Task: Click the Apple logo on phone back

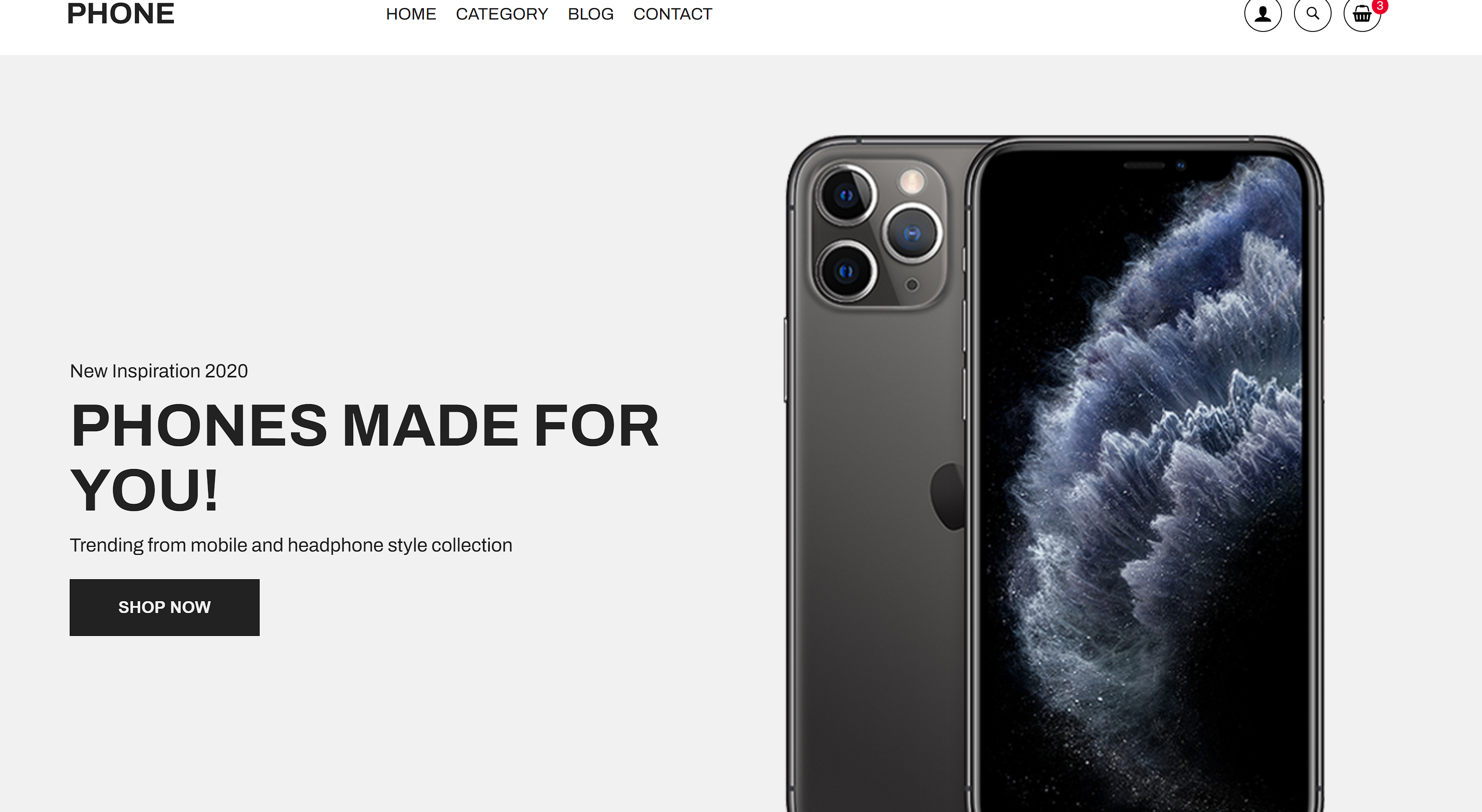Action: click(947, 496)
